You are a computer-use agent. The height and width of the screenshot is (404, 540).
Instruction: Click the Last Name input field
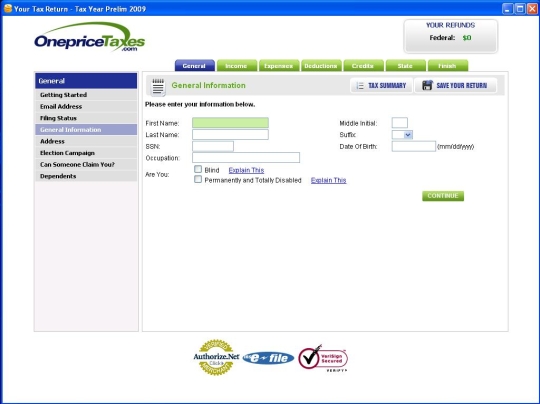[230, 135]
